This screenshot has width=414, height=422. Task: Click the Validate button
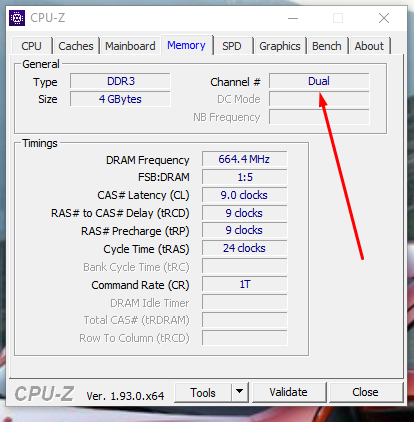pyautogui.click(x=289, y=392)
